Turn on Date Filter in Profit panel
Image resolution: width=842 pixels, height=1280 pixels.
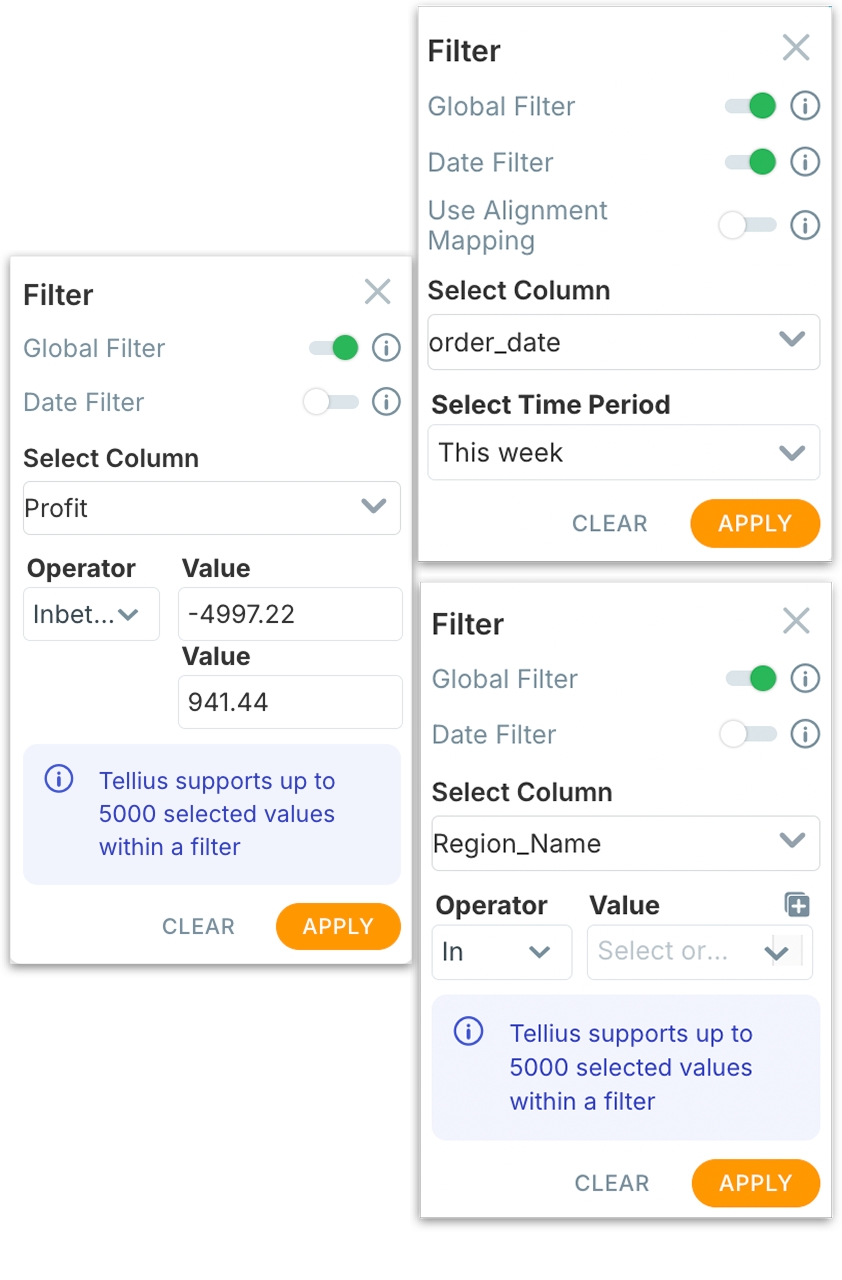click(331, 402)
